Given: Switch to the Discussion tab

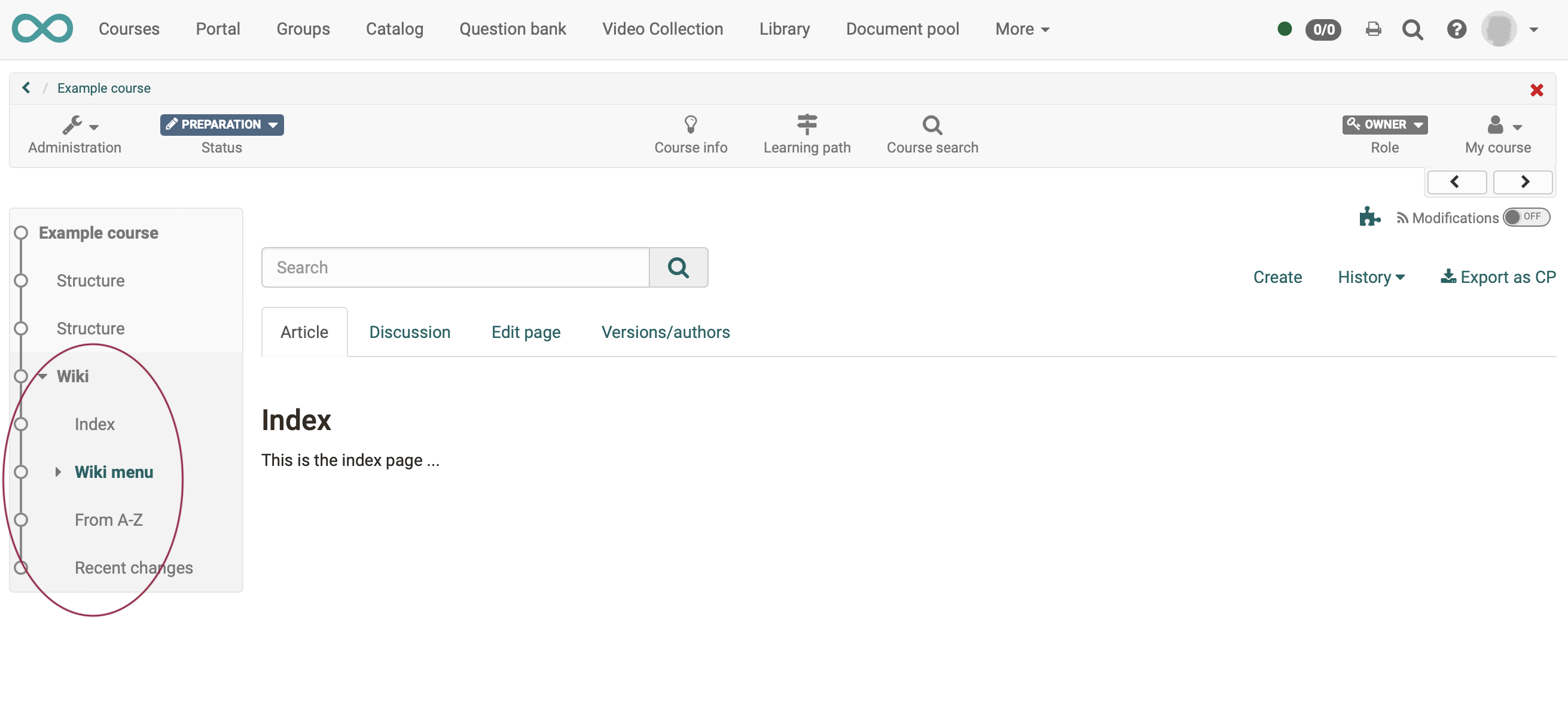Looking at the screenshot, I should coord(409,332).
